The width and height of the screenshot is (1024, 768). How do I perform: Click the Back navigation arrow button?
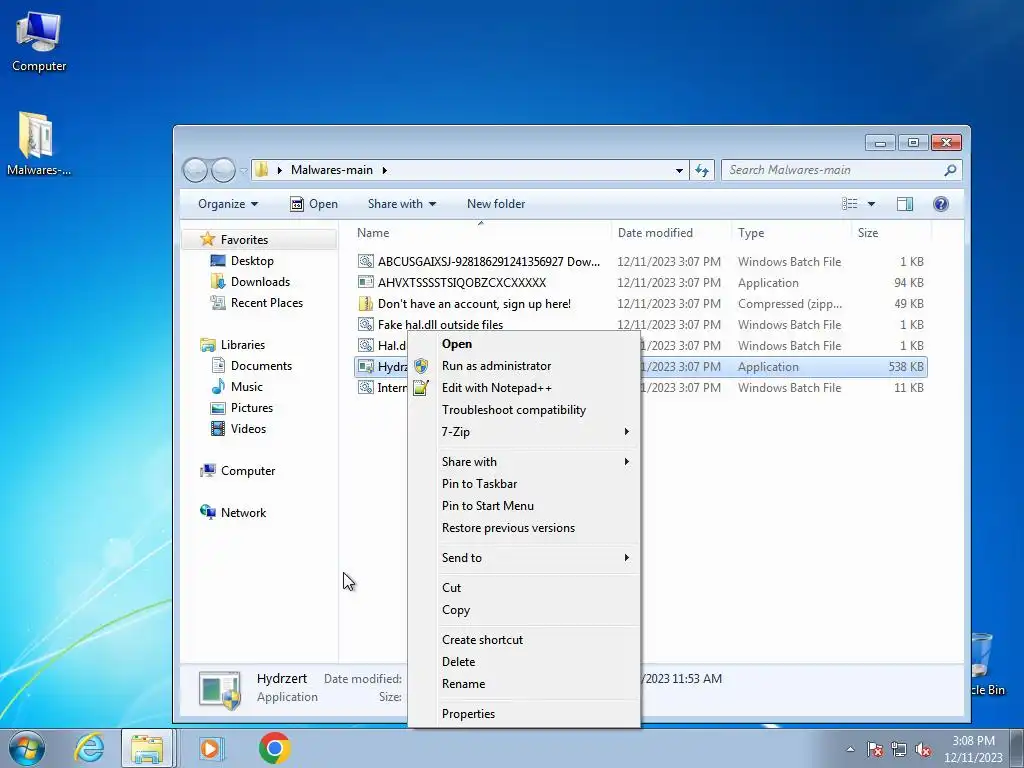(x=195, y=170)
